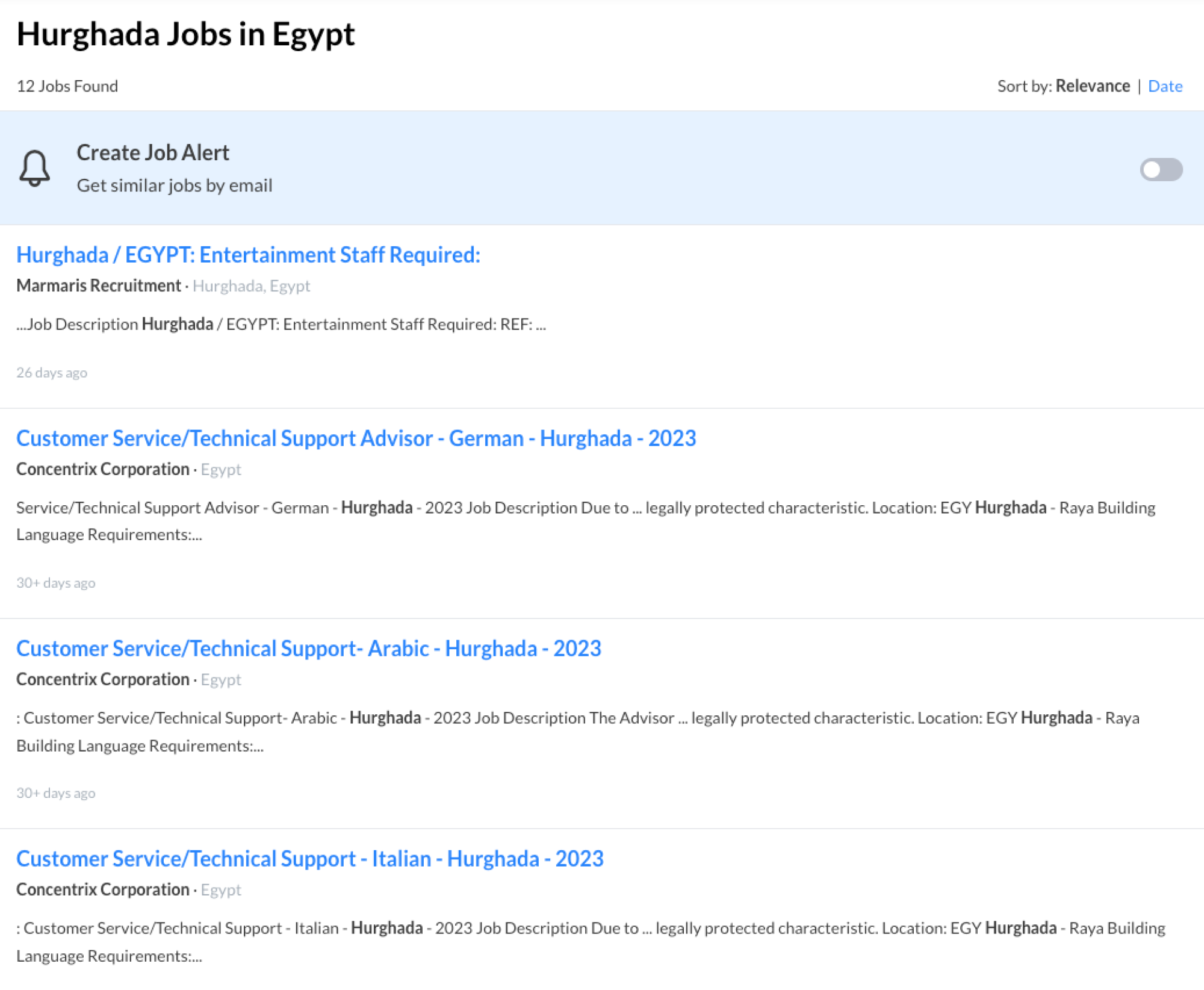Click Concentrix Corporation under the Arabic job
1204x990 pixels.
click(103, 679)
